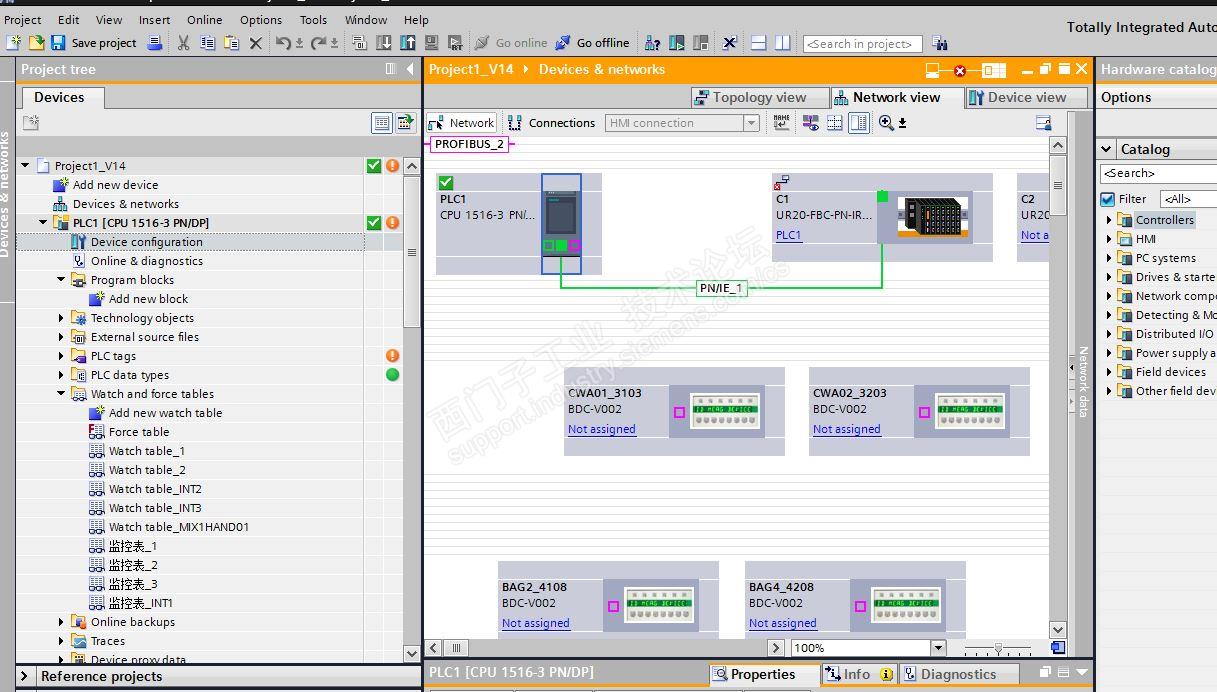Viewport: 1217px width, 692px height.
Task: Select the PLC1 CPU device image
Action: click(x=561, y=224)
